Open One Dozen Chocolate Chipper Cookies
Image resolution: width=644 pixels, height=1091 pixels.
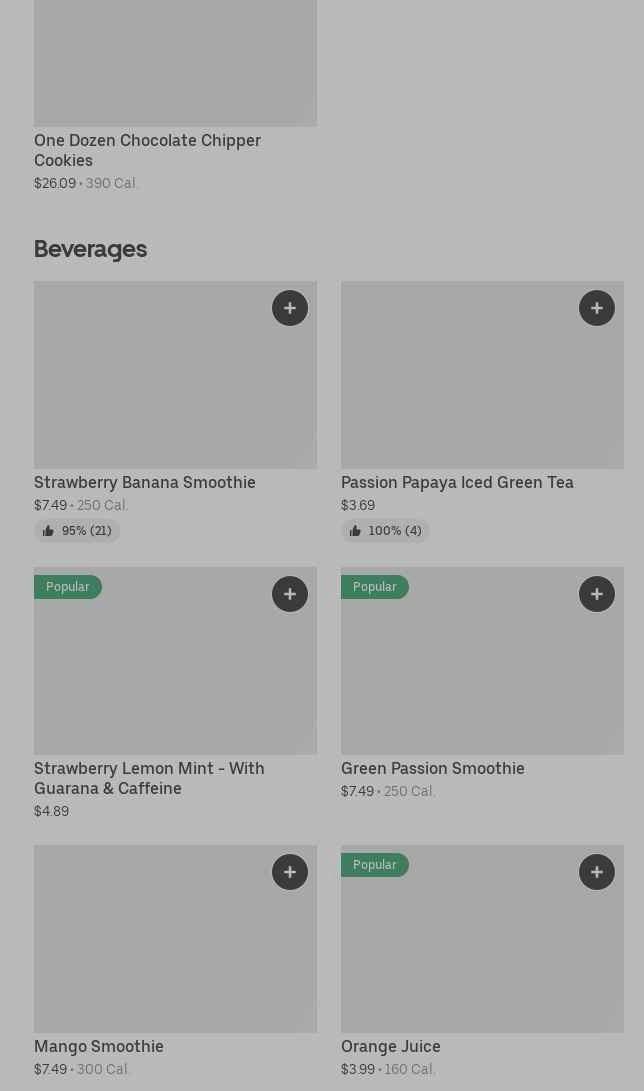pos(147,150)
